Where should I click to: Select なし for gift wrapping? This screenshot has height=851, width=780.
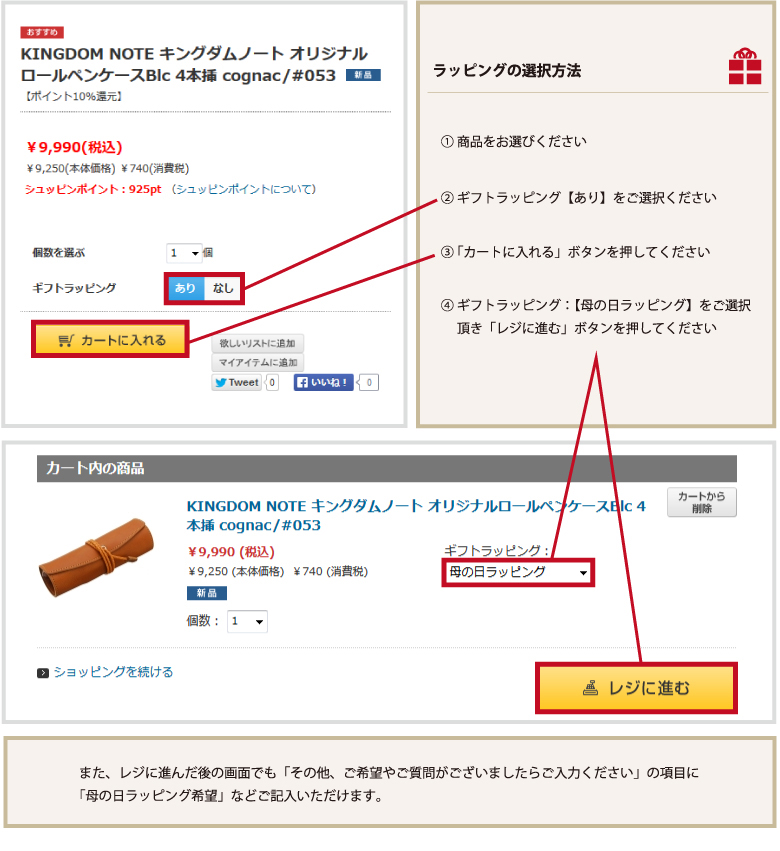coord(223,288)
